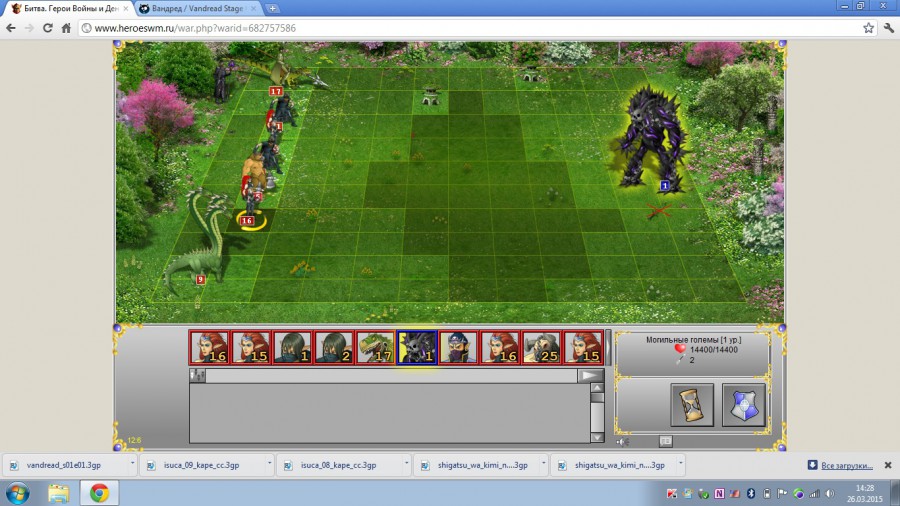Focus the battle chat input field
The height and width of the screenshot is (506, 900).
(391, 376)
